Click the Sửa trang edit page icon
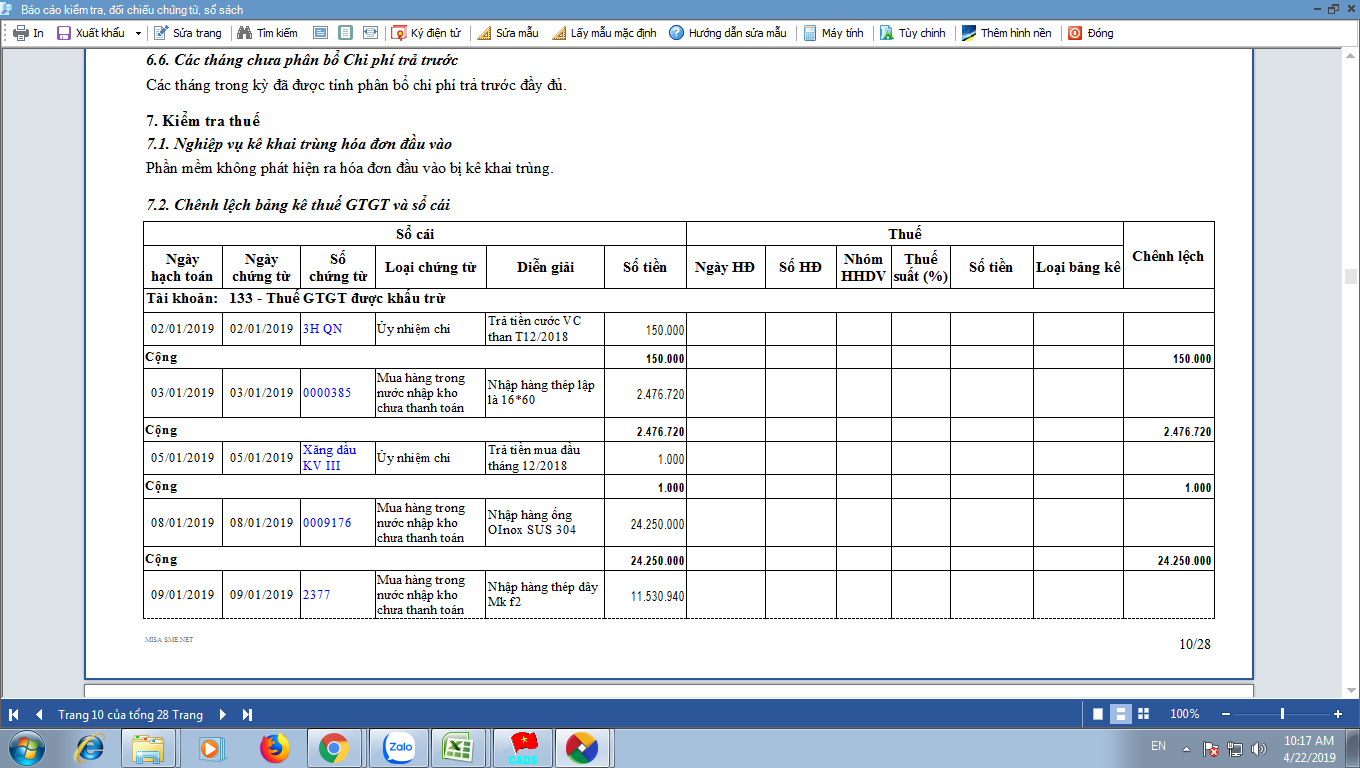Image resolution: width=1360 pixels, height=768 pixels. [161, 33]
